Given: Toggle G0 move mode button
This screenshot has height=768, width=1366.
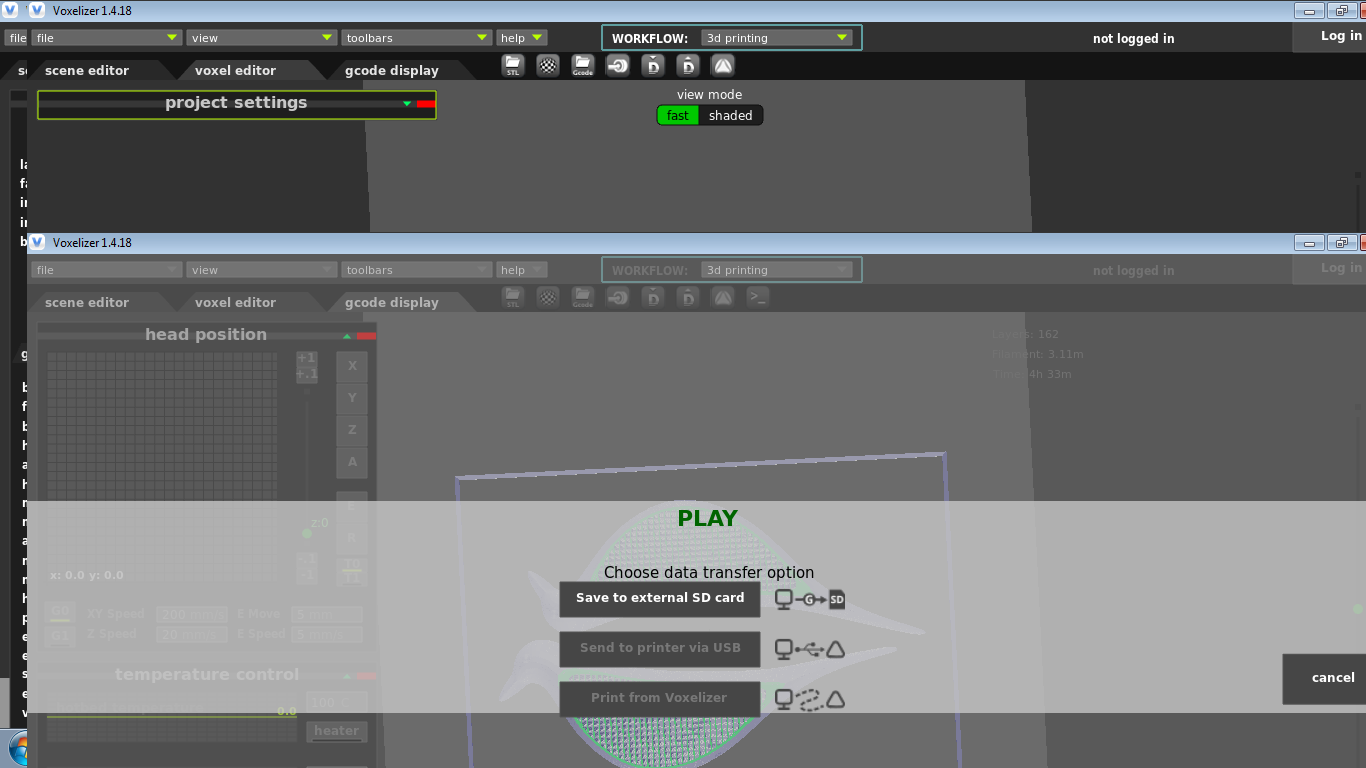Looking at the screenshot, I should coord(60,612).
